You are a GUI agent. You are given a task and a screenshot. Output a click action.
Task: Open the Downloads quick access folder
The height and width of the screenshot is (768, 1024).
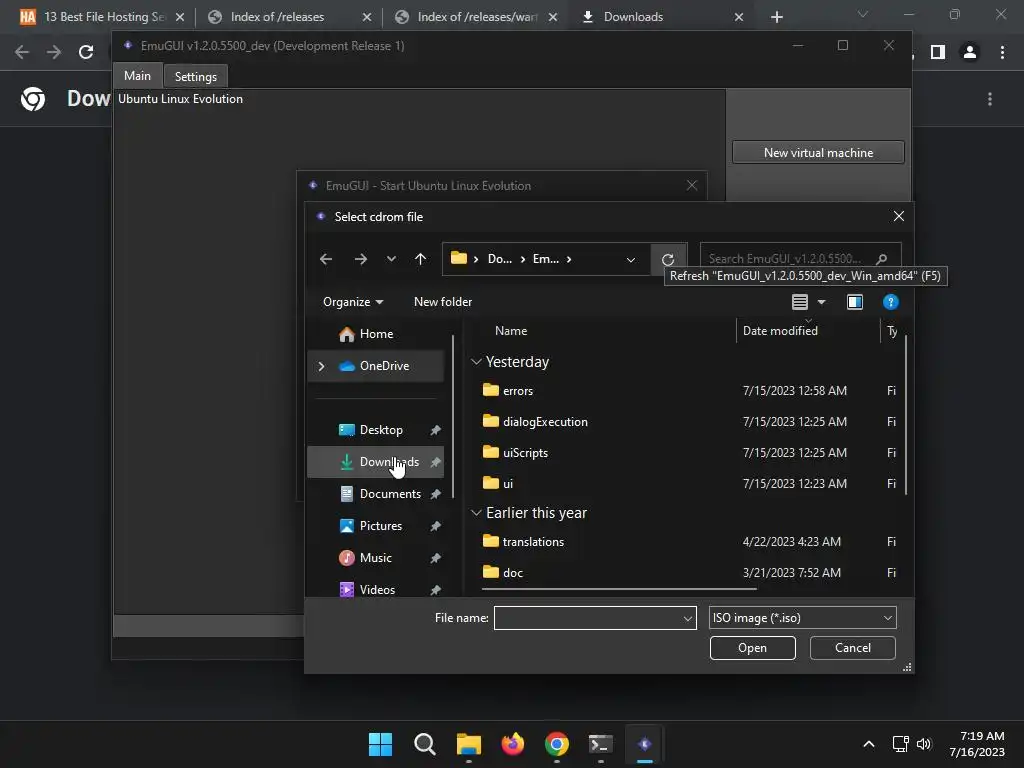click(x=376, y=462)
